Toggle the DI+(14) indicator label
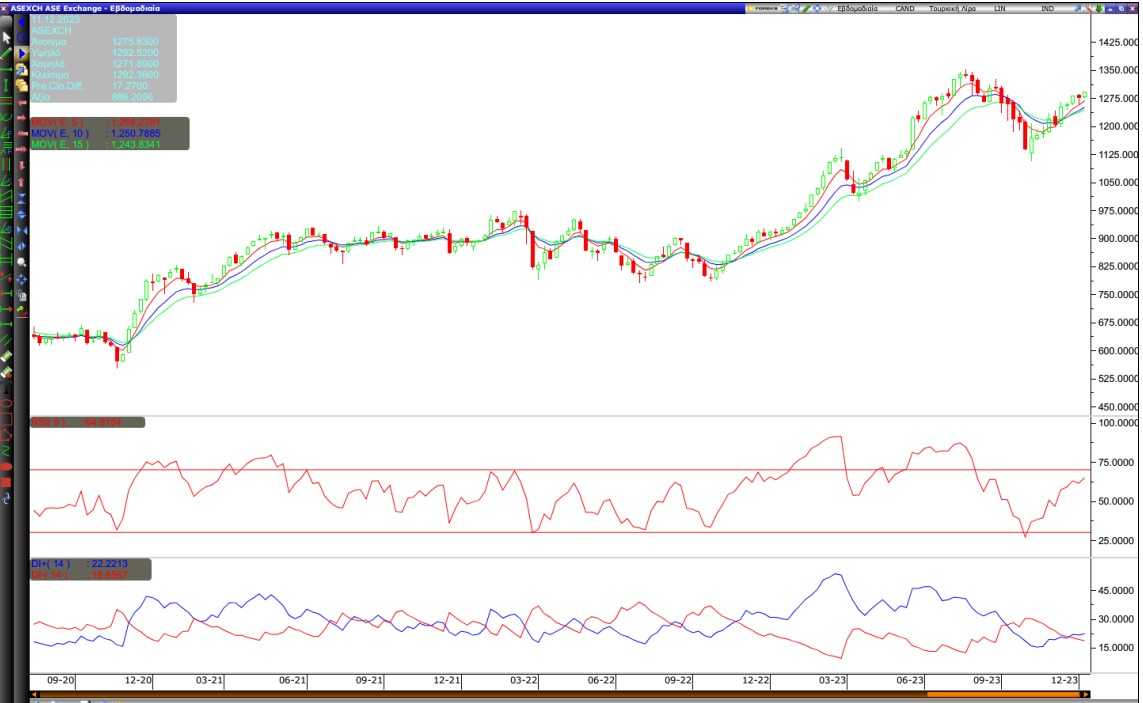 point(50,564)
